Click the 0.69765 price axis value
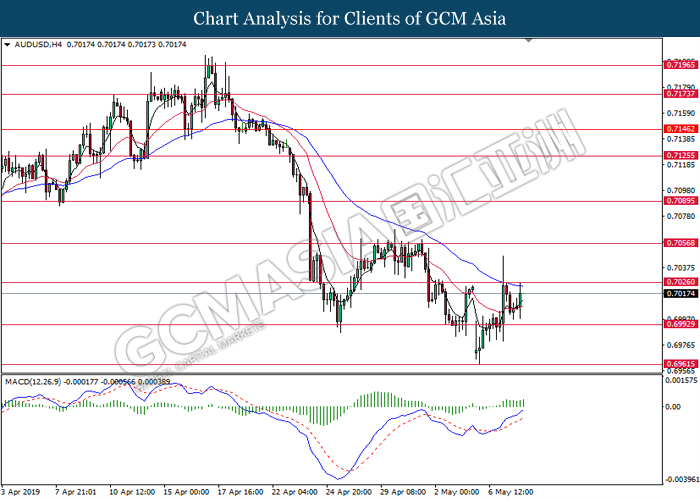The image size is (700, 500). 681,345
